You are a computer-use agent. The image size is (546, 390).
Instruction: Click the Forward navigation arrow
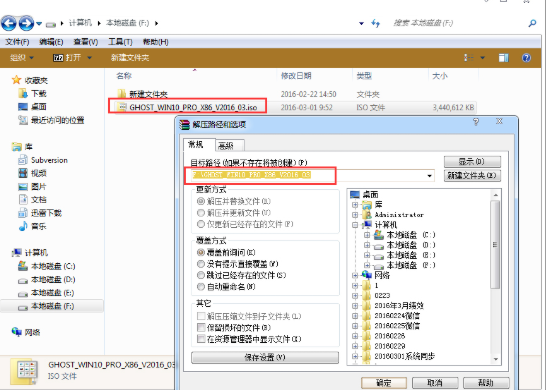(x=26, y=23)
